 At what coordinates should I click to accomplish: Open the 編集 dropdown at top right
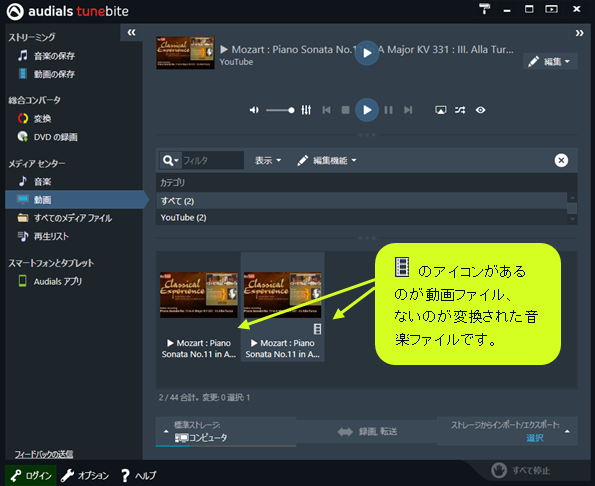pos(550,61)
